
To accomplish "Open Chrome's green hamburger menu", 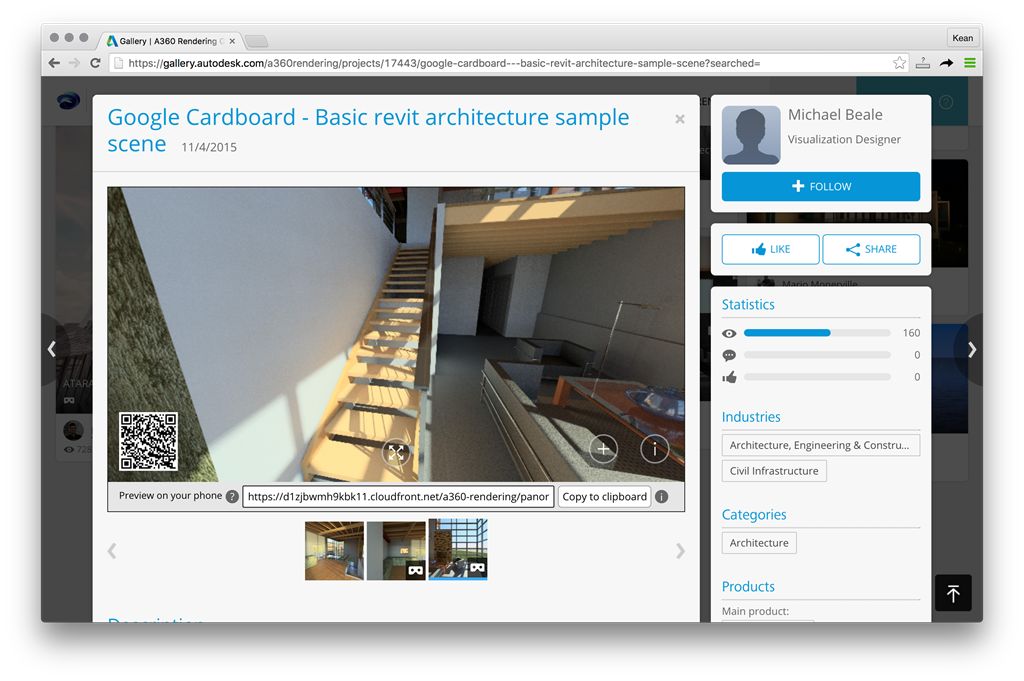I will point(969,63).
